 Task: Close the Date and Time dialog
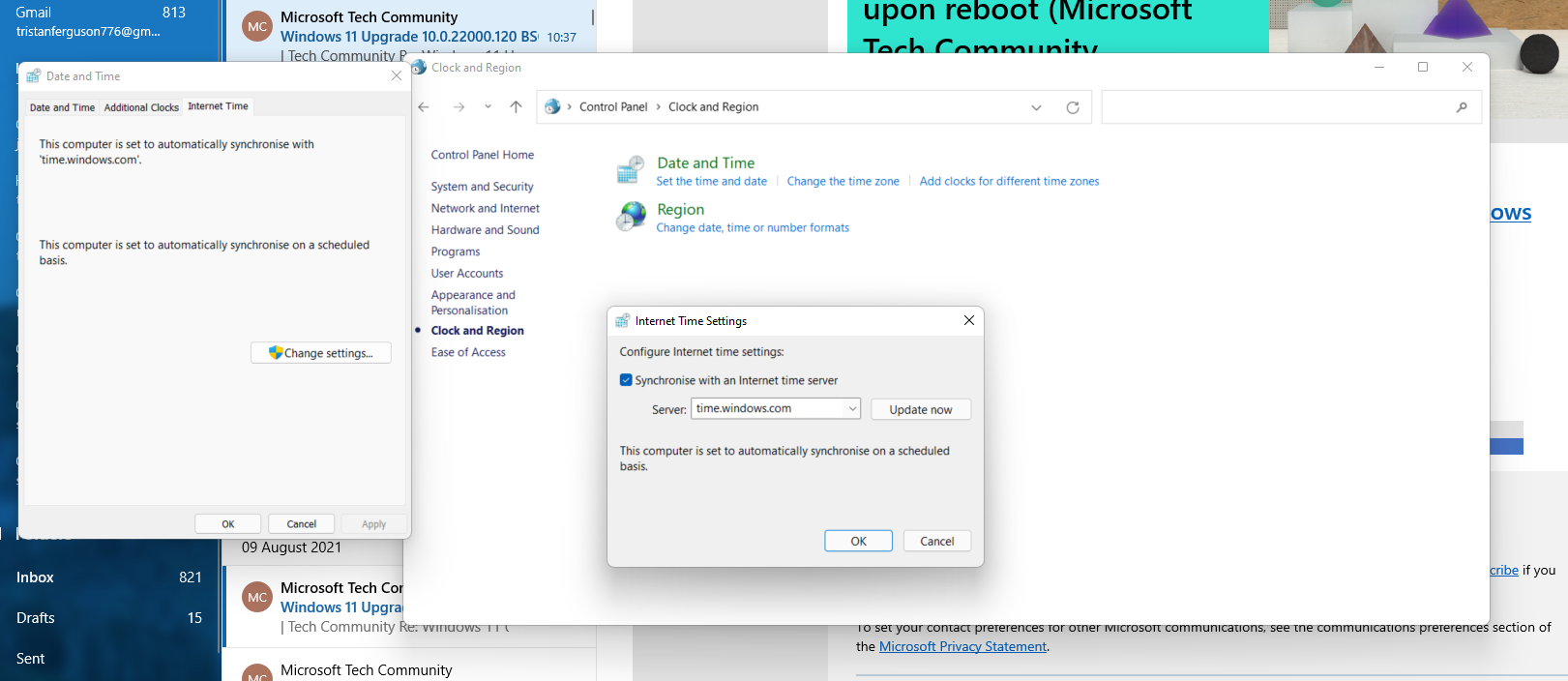[x=397, y=75]
